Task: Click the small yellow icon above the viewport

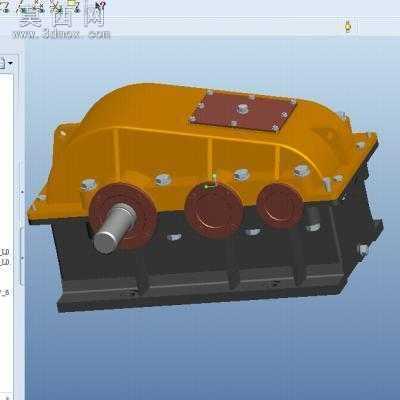Action: click(348, 27)
